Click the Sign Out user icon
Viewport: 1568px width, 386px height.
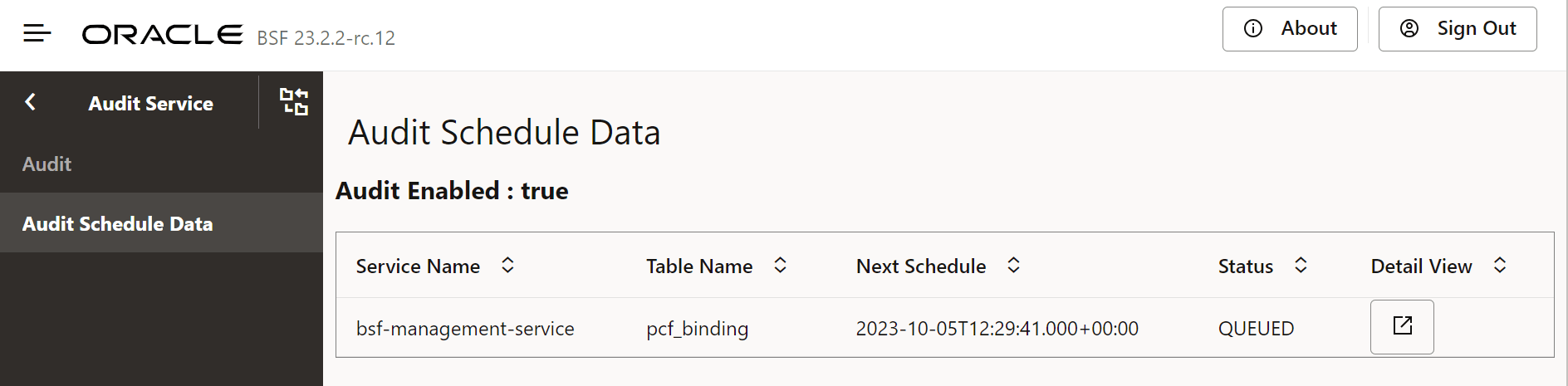click(1409, 29)
